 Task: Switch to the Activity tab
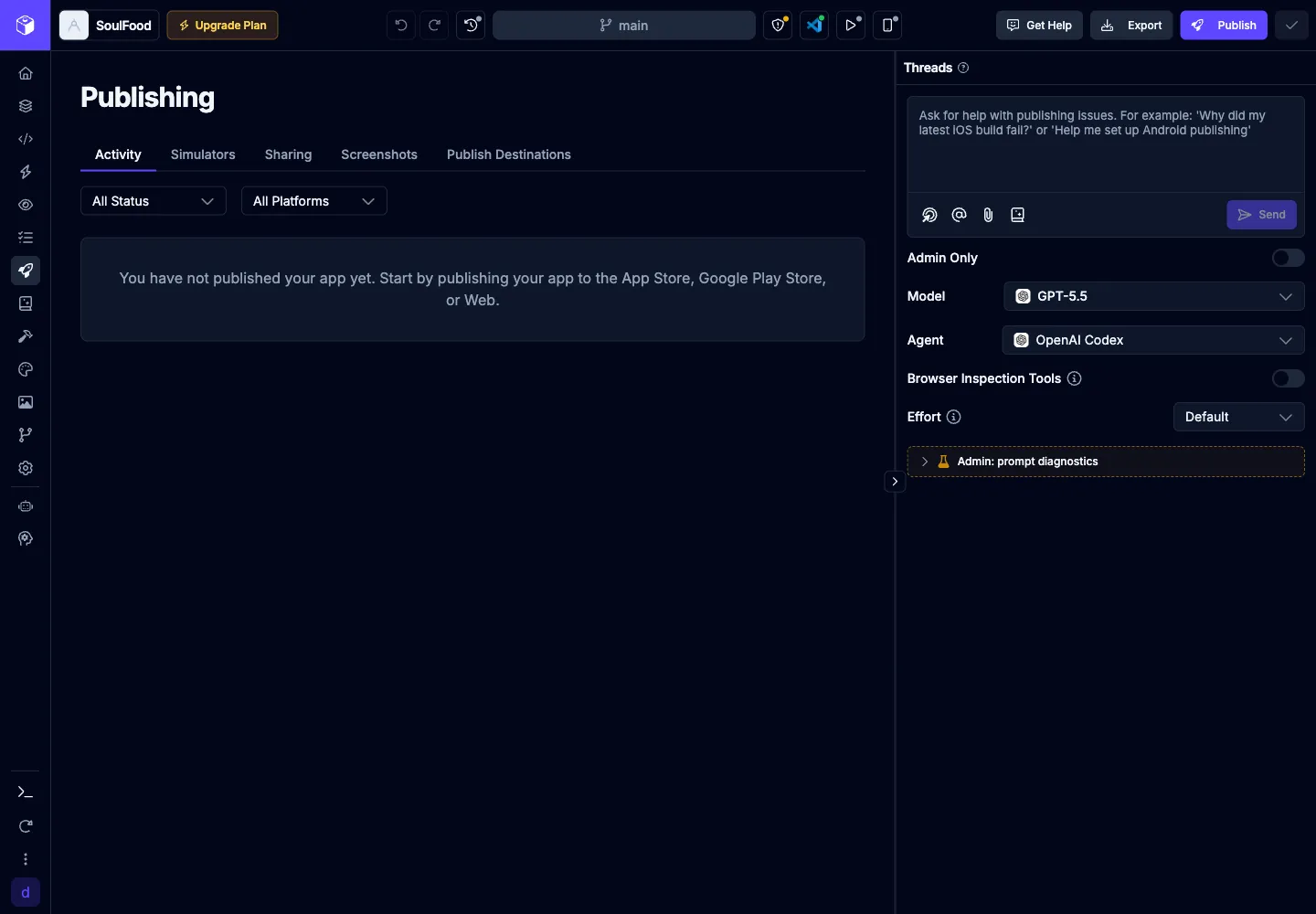pos(118,154)
